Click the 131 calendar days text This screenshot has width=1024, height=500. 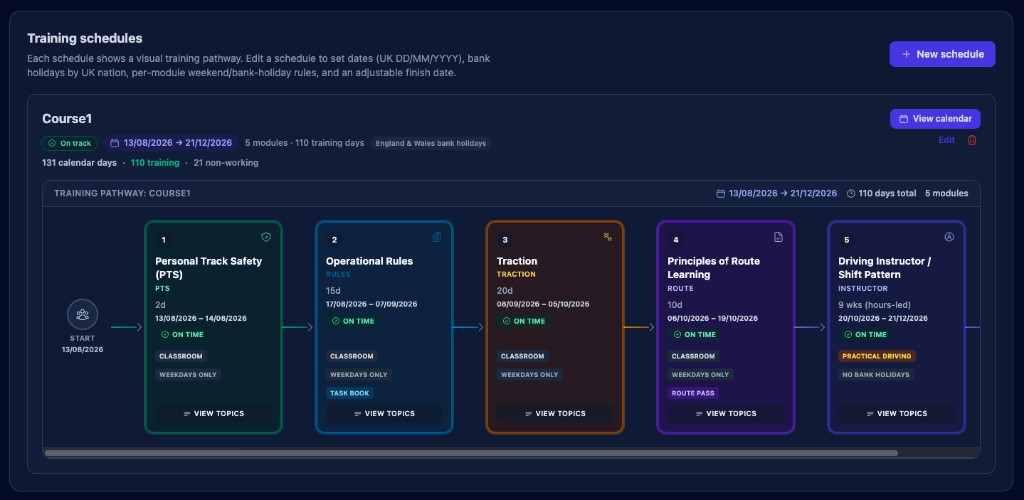(x=80, y=163)
